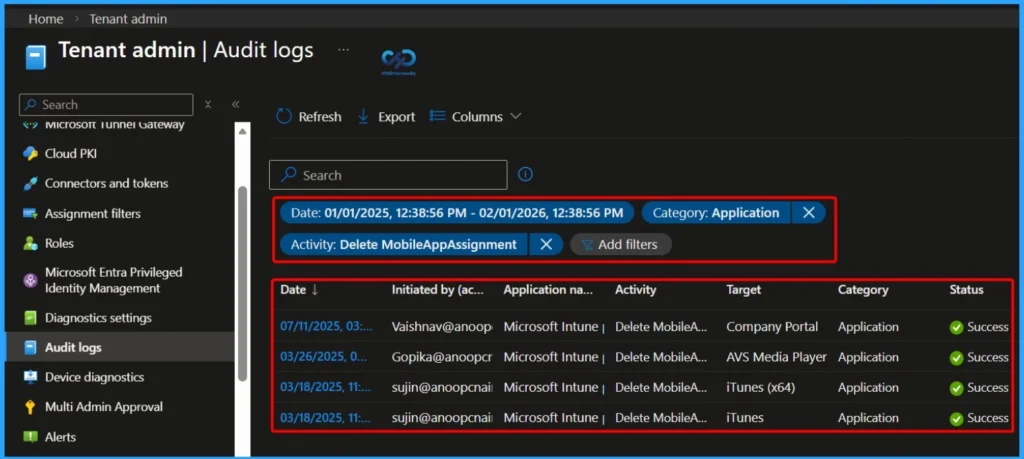Viewport: 1024px width, 459px height.
Task: Click the sidebar scrollbar thumb
Action: tap(242, 283)
